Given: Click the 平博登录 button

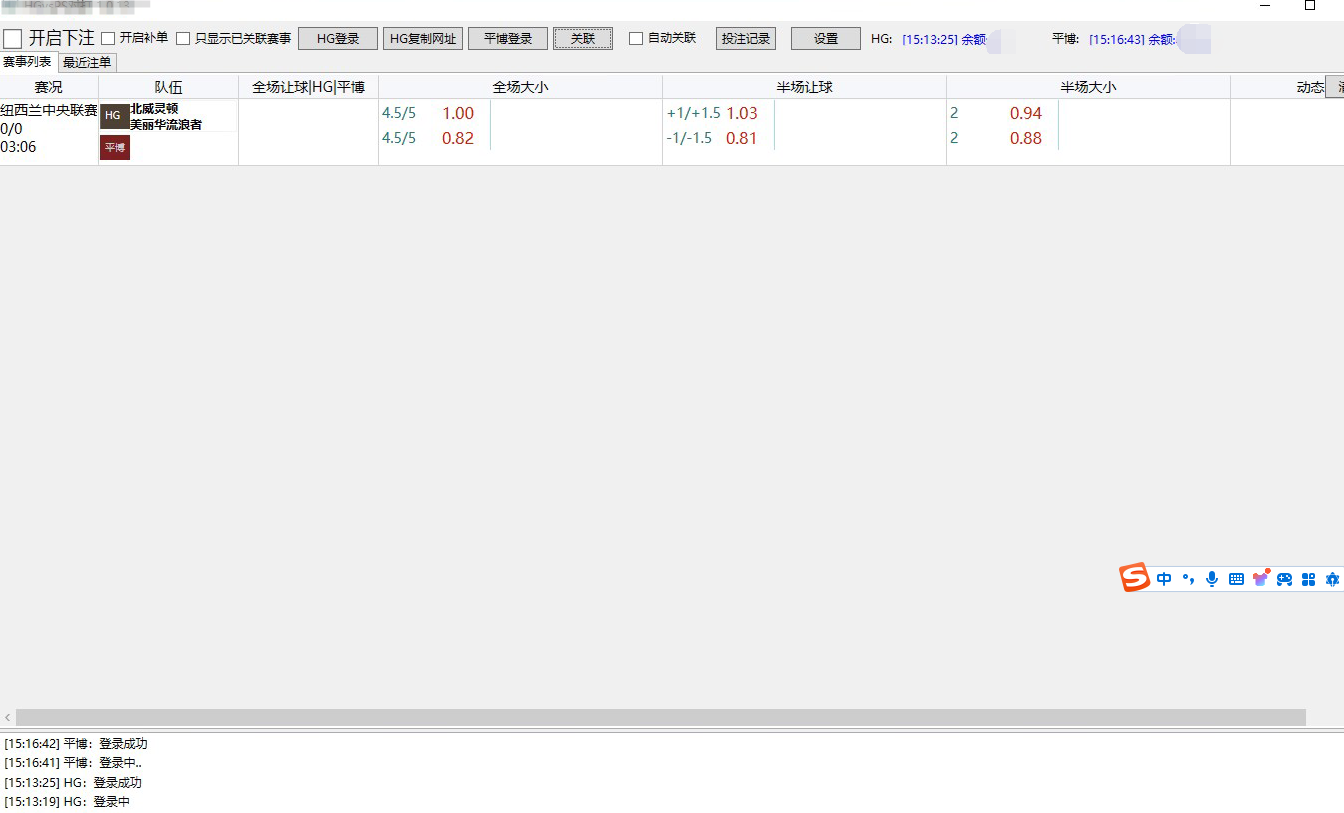Looking at the screenshot, I should click(508, 39).
